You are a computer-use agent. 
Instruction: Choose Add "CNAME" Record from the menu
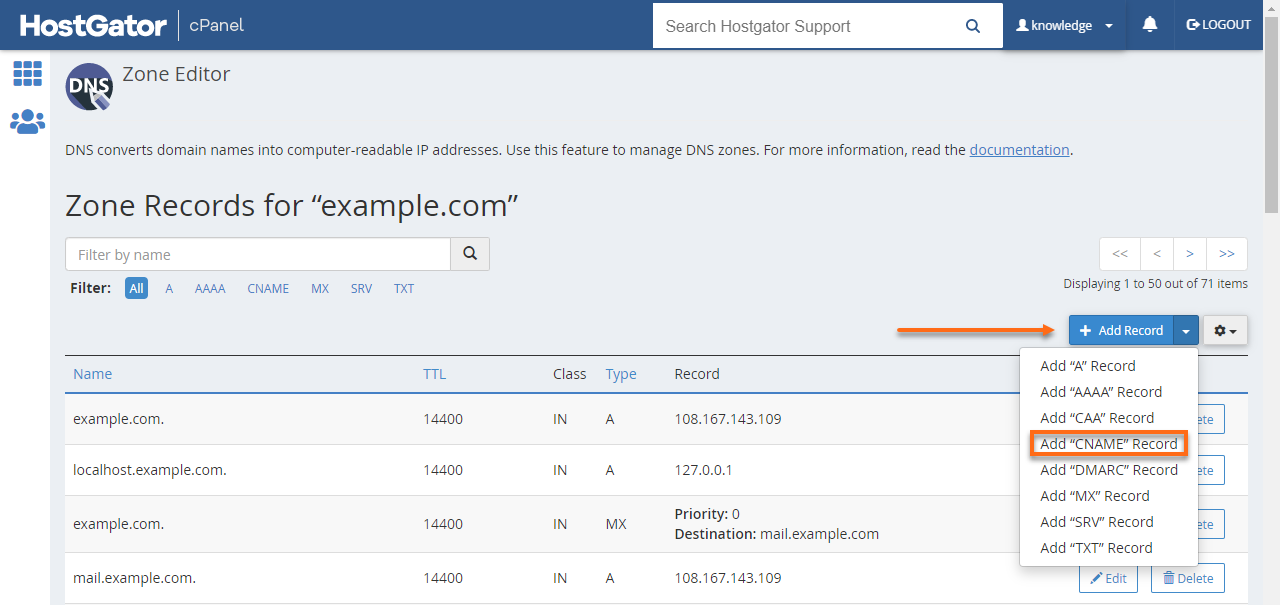[x=1108, y=444]
